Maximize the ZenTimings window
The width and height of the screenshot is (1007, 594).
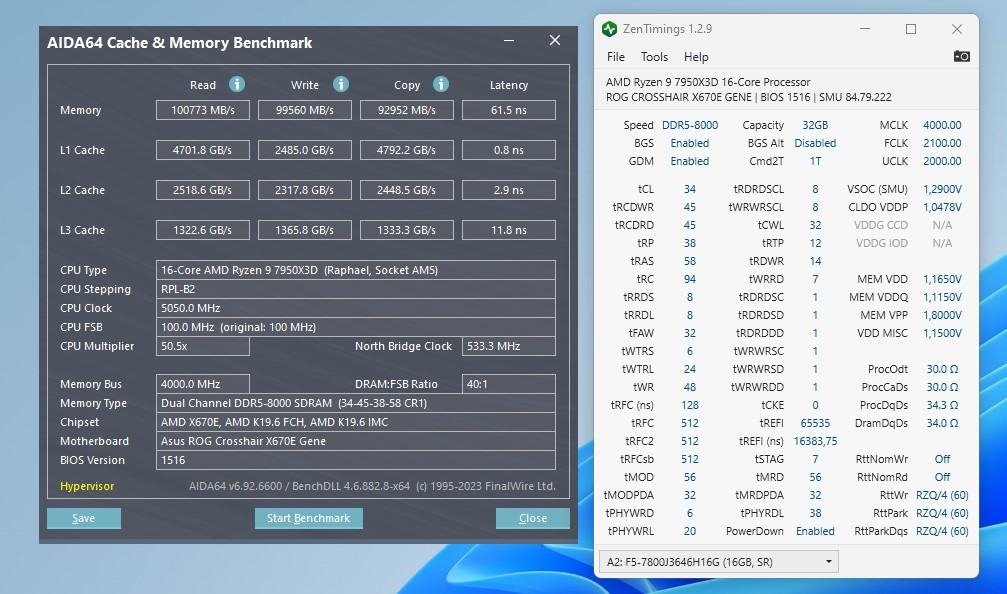[911, 29]
